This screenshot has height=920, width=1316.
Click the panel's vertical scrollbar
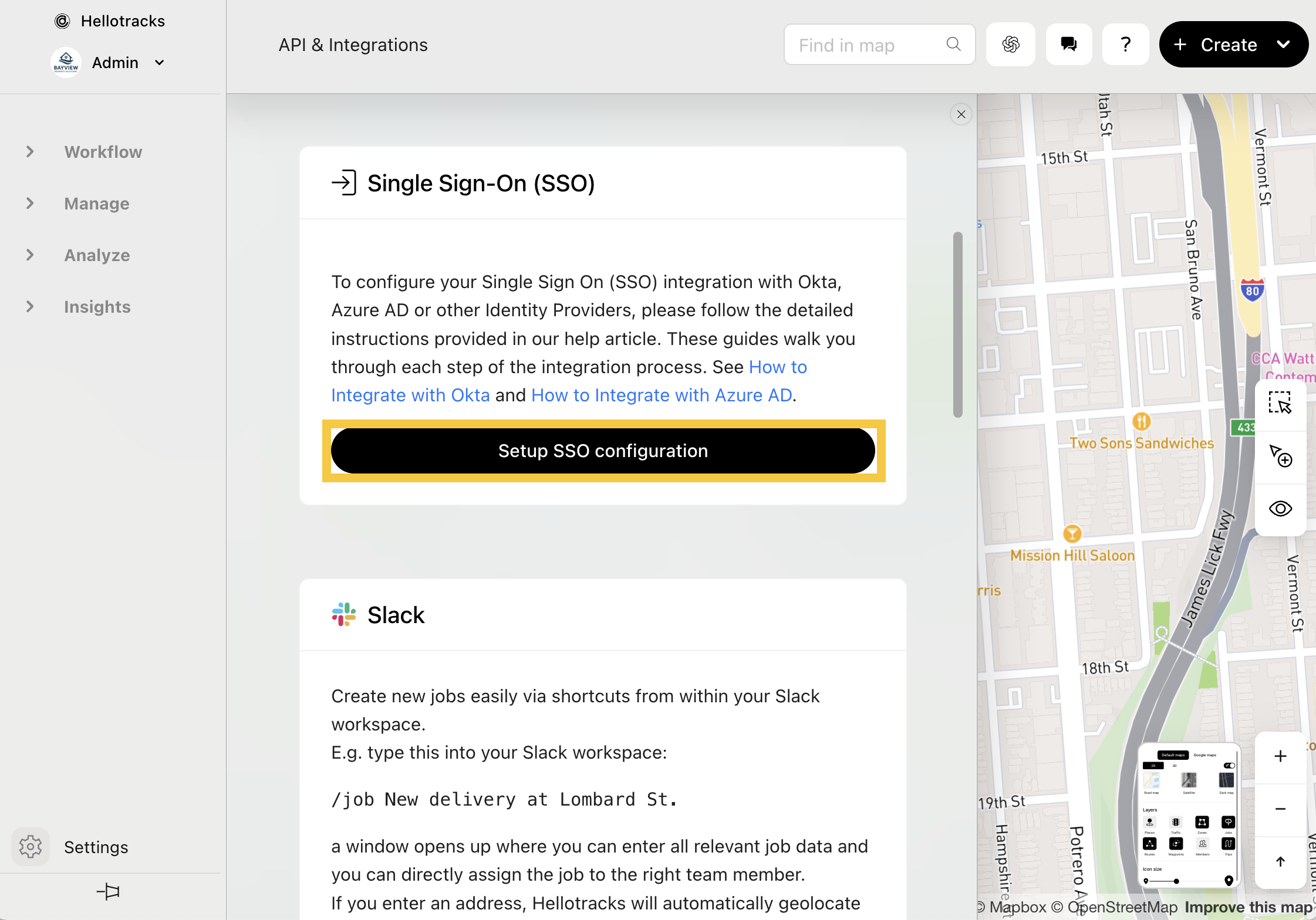tap(957, 324)
